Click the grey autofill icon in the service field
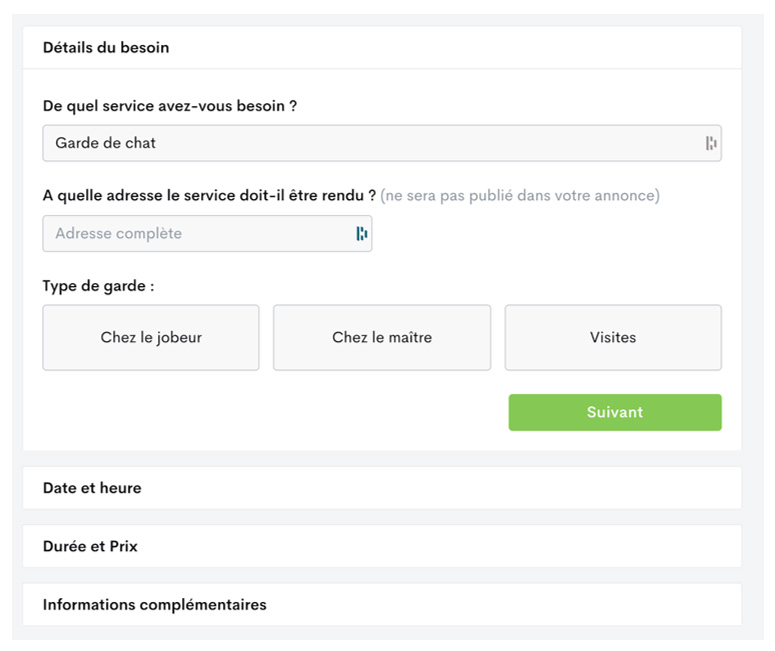775x651 pixels. coord(711,143)
